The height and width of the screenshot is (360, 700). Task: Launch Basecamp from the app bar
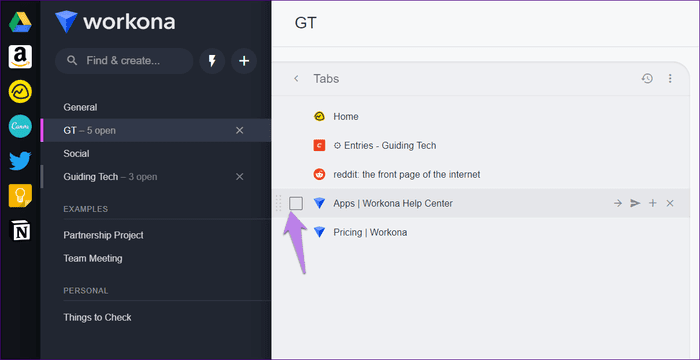point(20,92)
